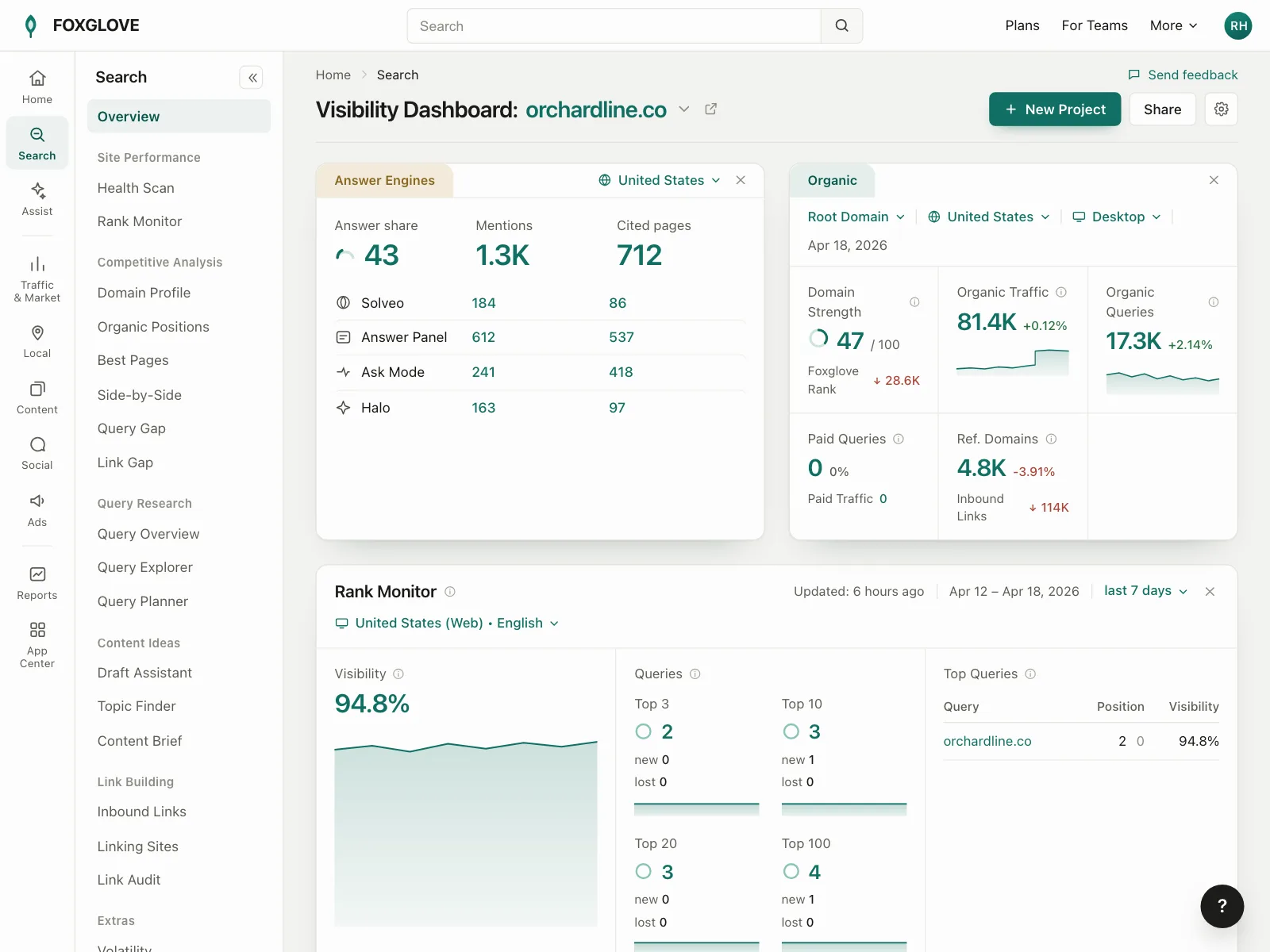Open Inbound Links value 114K
This screenshot has width=1270, height=952.
tap(1049, 508)
